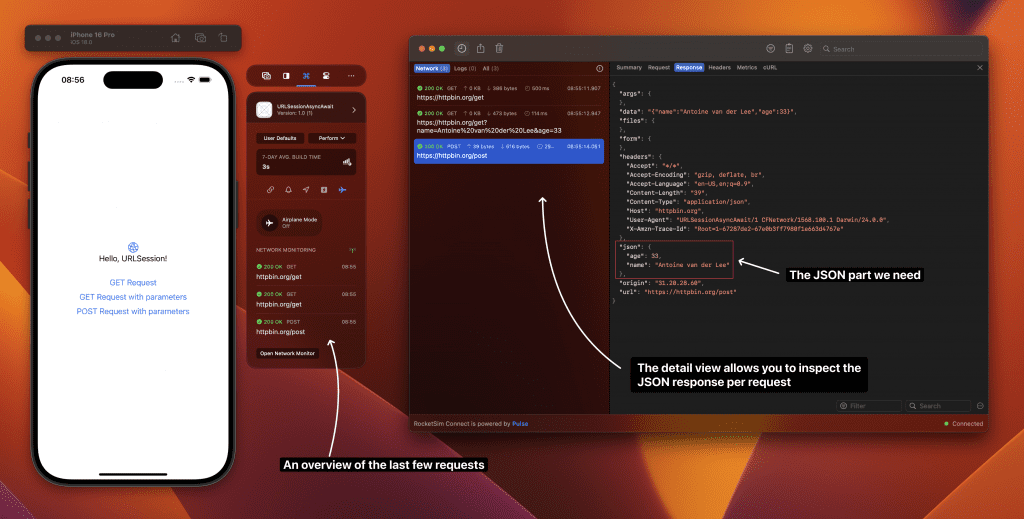Click the clipboard icon in monitor toolbar
This screenshot has width=1024, height=519.
click(x=789, y=48)
